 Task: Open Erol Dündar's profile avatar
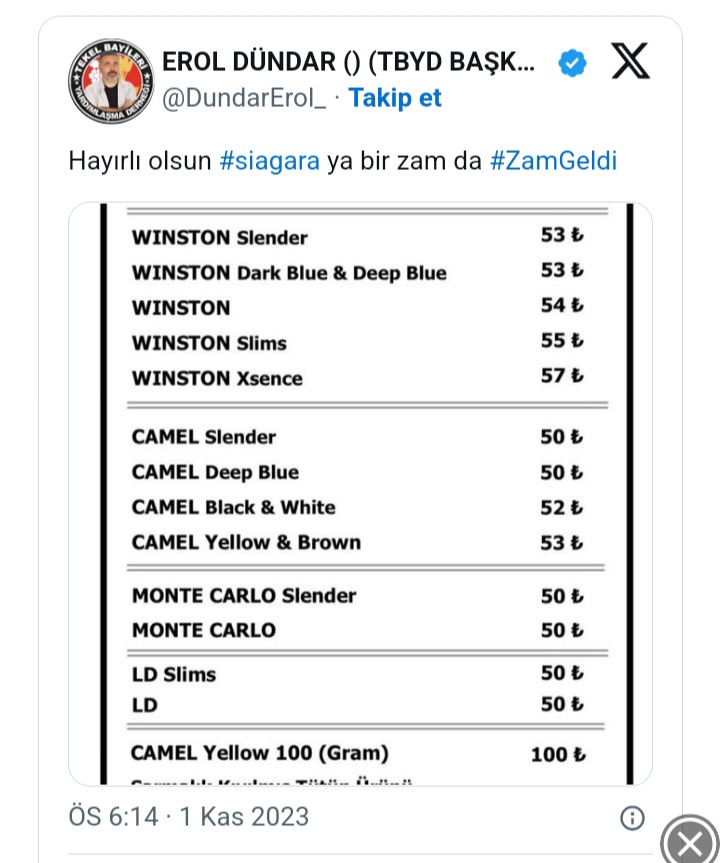(111, 81)
